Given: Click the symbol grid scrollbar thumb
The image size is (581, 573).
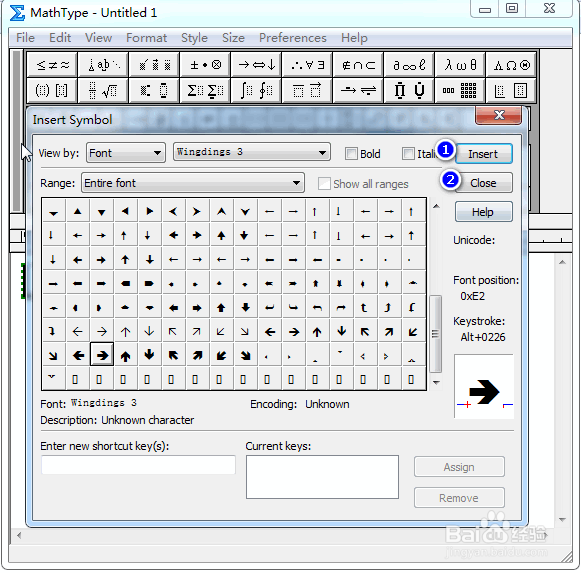Looking at the screenshot, I should tap(435, 334).
